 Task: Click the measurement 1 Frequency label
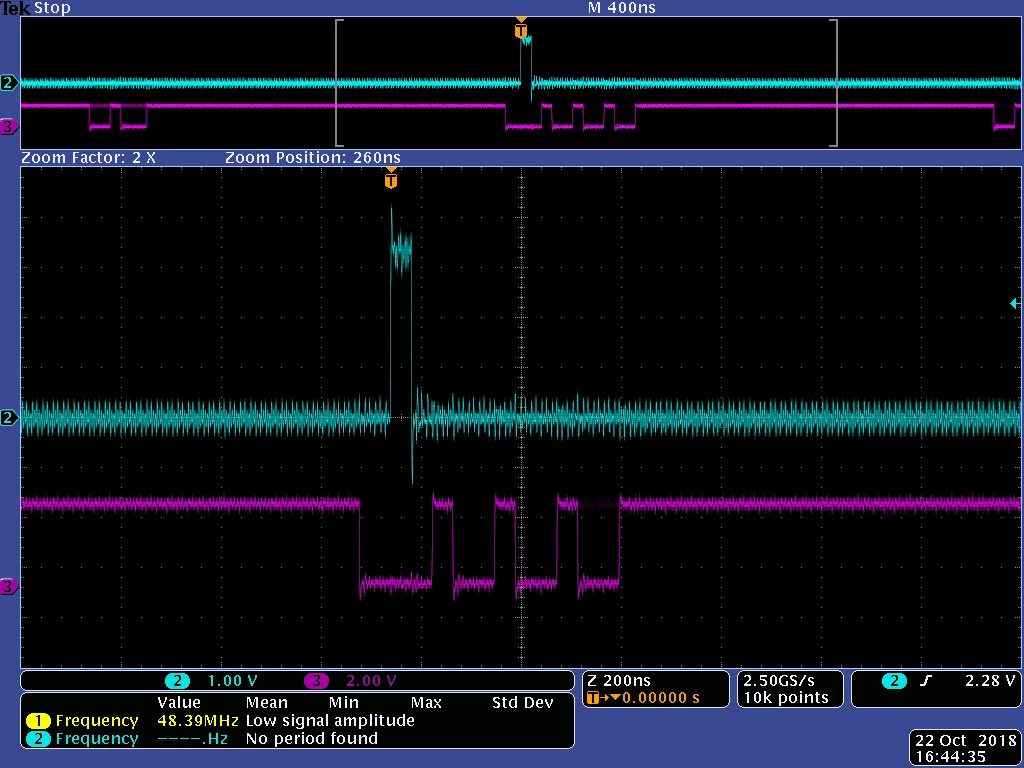(x=97, y=720)
